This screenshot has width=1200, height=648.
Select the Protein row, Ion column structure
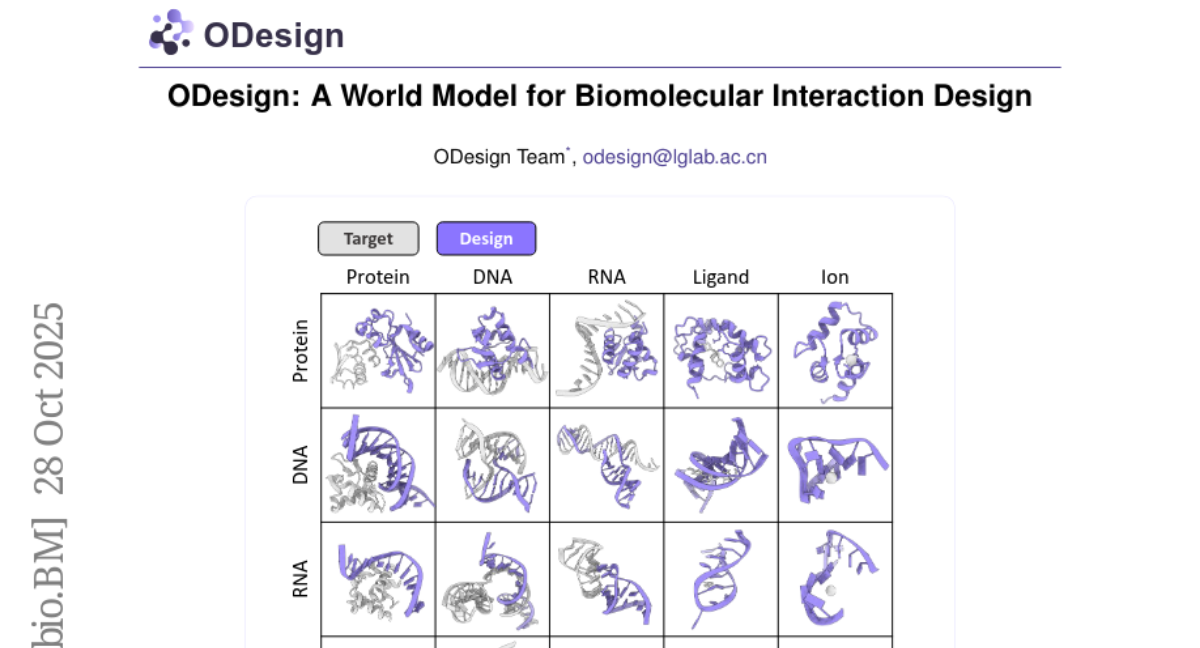coord(834,351)
